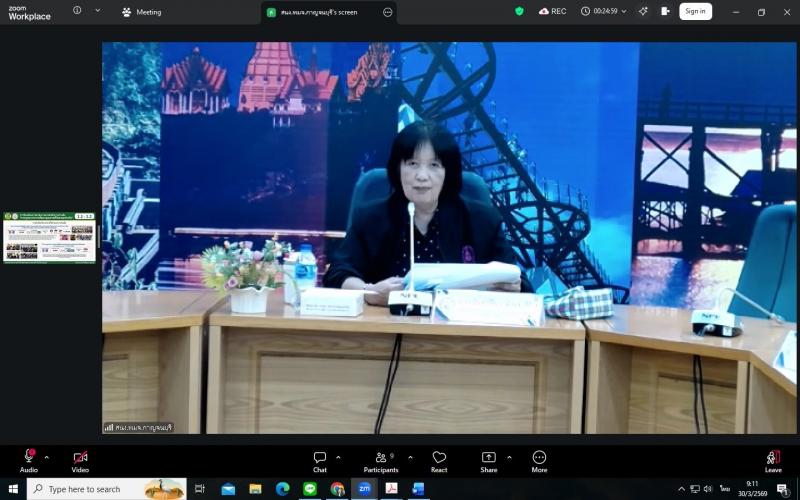
Task: Open the Windows notification center
Action: pyautogui.click(x=784, y=489)
